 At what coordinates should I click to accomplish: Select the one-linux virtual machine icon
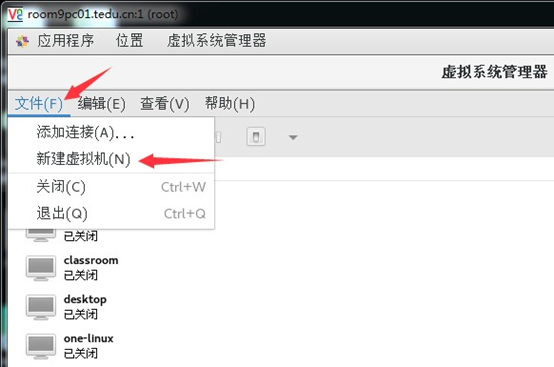point(41,346)
